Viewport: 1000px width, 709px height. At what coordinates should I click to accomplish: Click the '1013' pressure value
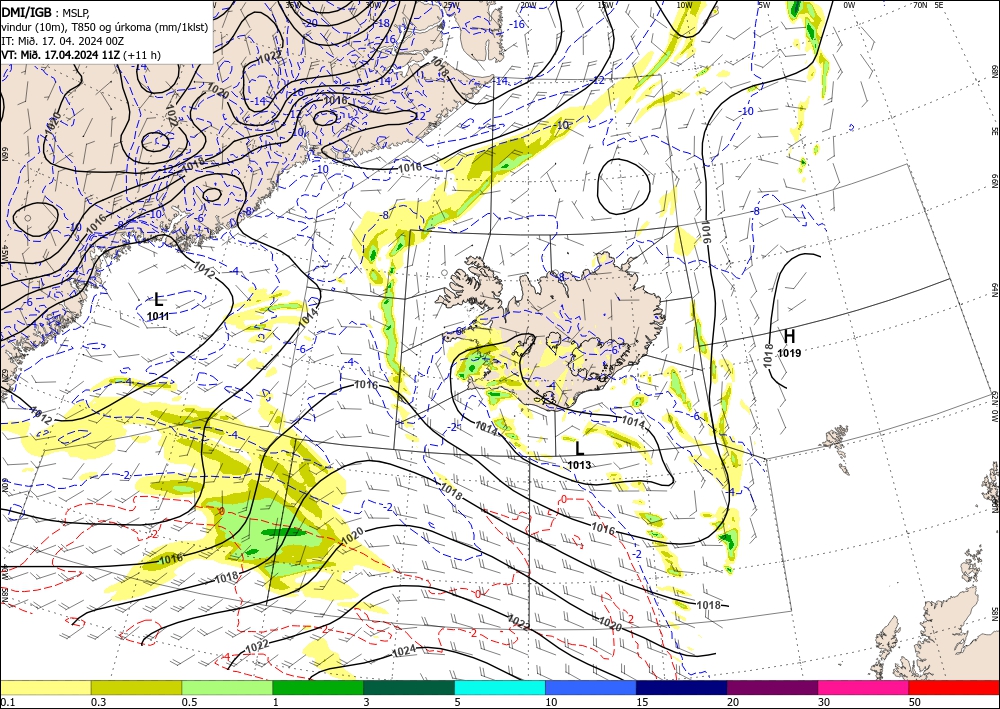pos(579,465)
